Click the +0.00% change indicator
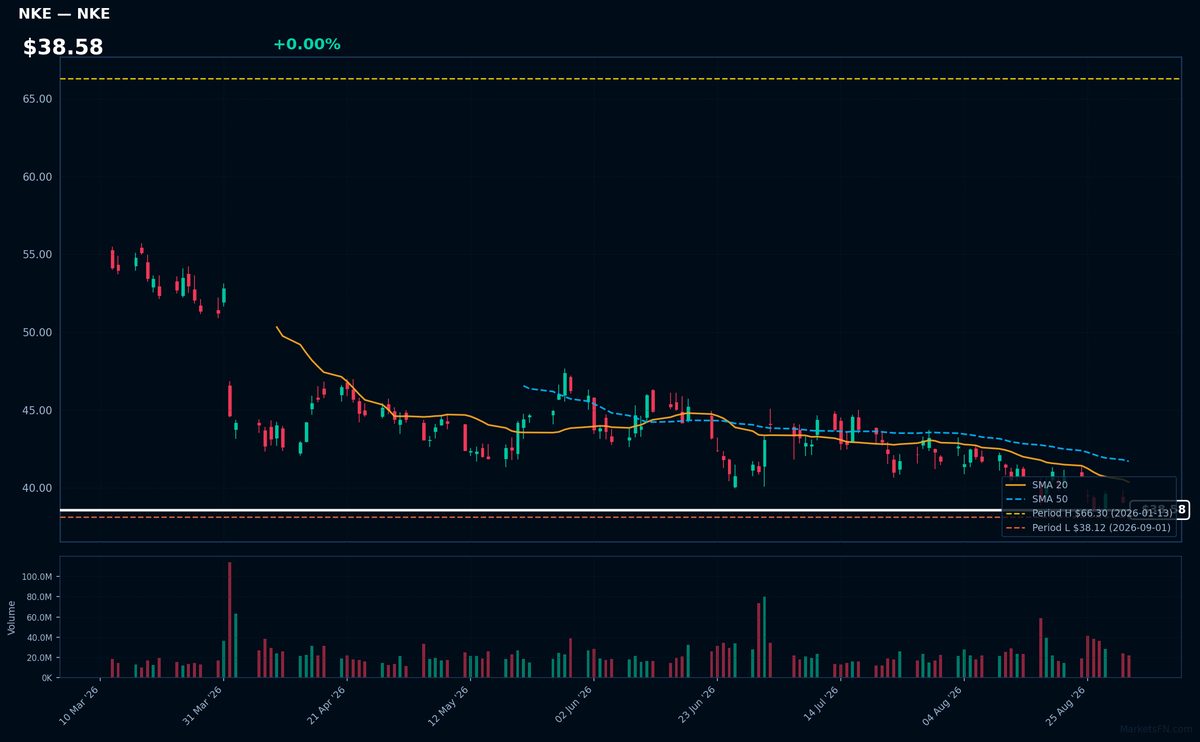Screen dimensions: 1200x742 point(306,44)
